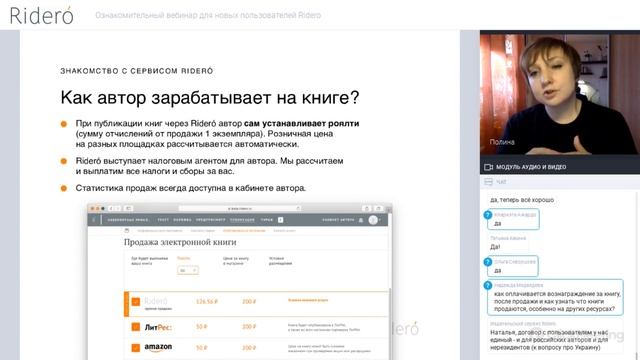This screenshot has width=640, height=360.
Task: Click the Полина name label on the video
Action: [x=502, y=142]
